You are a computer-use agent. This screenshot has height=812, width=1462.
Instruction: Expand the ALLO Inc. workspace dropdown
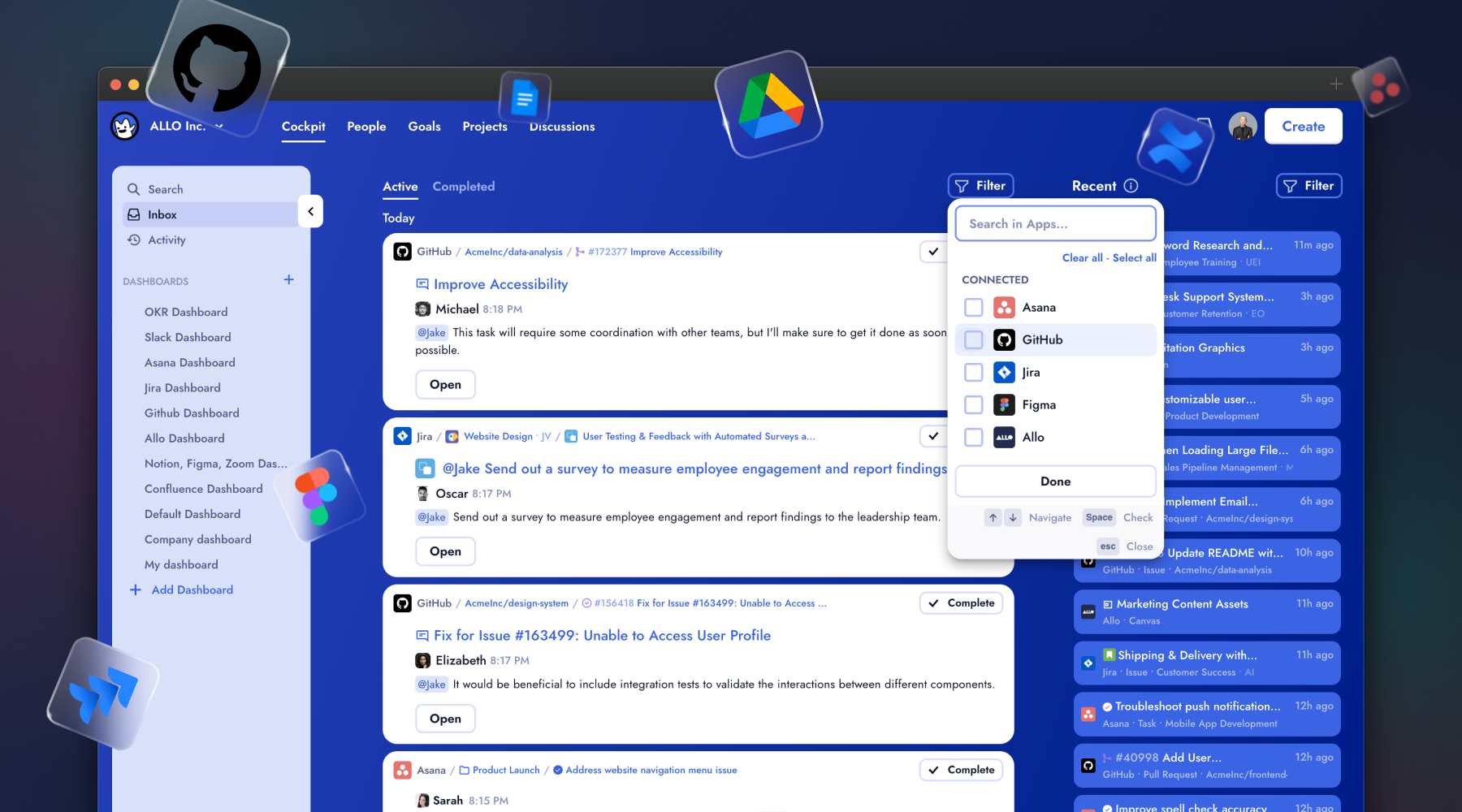point(219,126)
